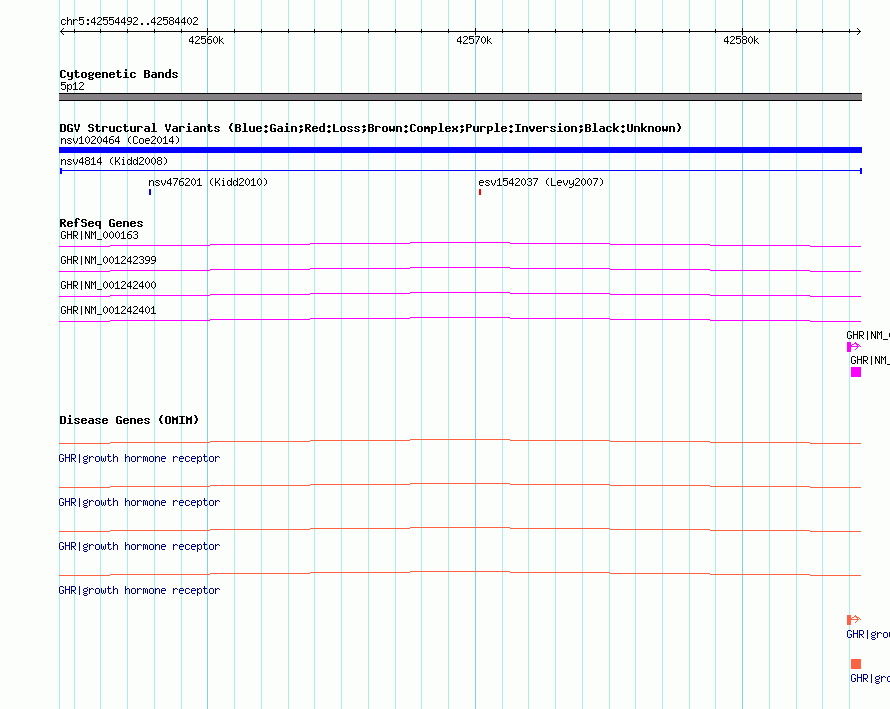Select the DGV Structural Variants track title
The width and height of the screenshot is (890, 709).
point(370,128)
